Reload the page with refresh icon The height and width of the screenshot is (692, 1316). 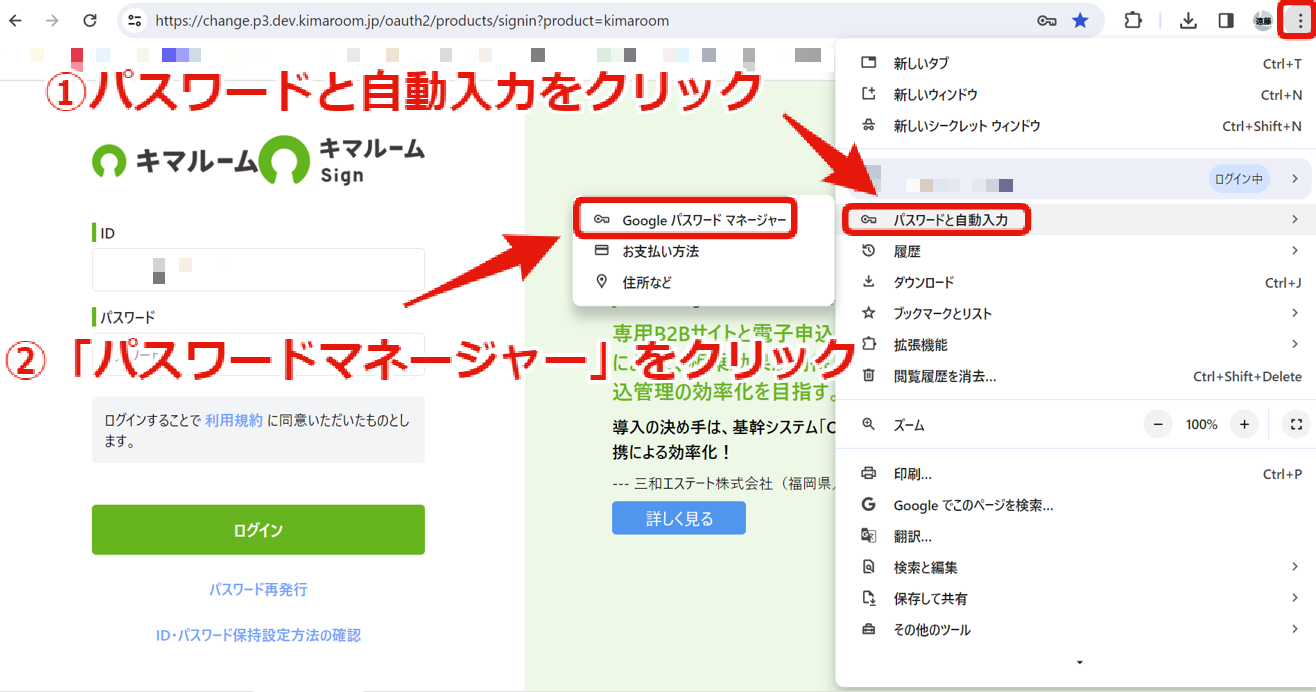(x=90, y=21)
